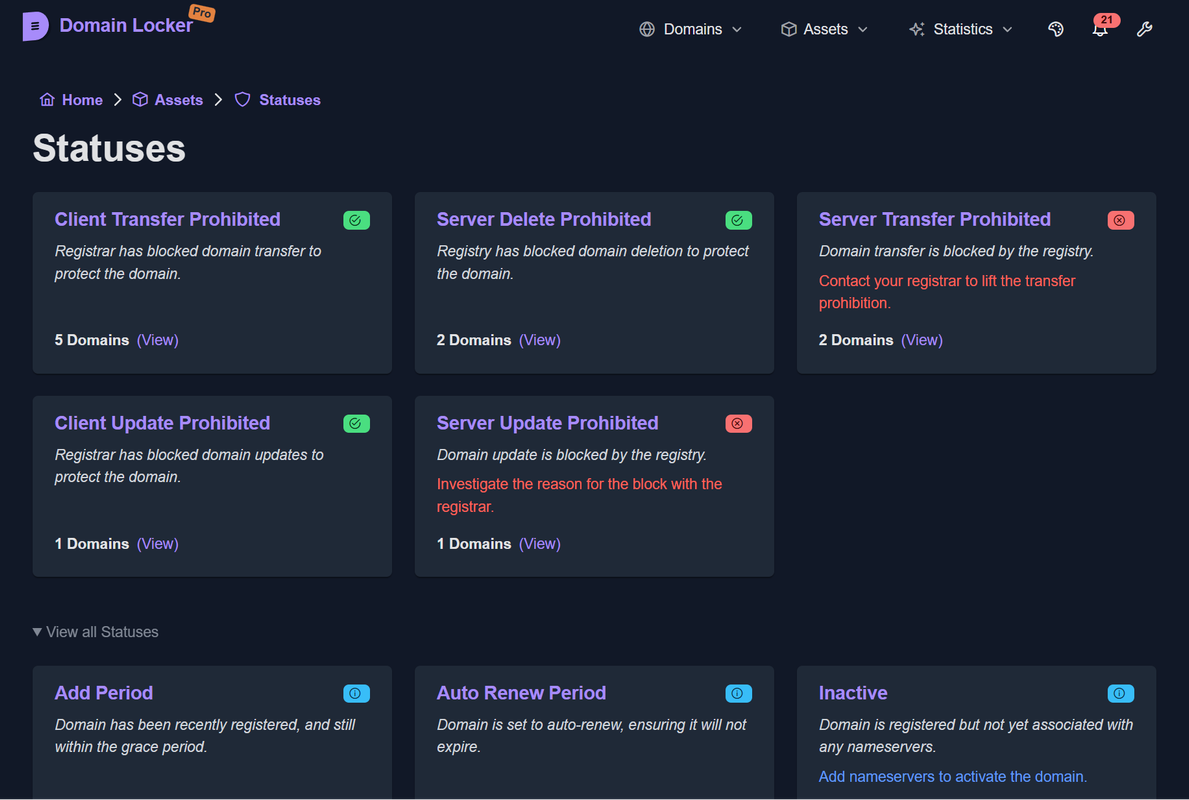Open Server Update Prohibited status title
The height and width of the screenshot is (800, 1189).
(547, 423)
